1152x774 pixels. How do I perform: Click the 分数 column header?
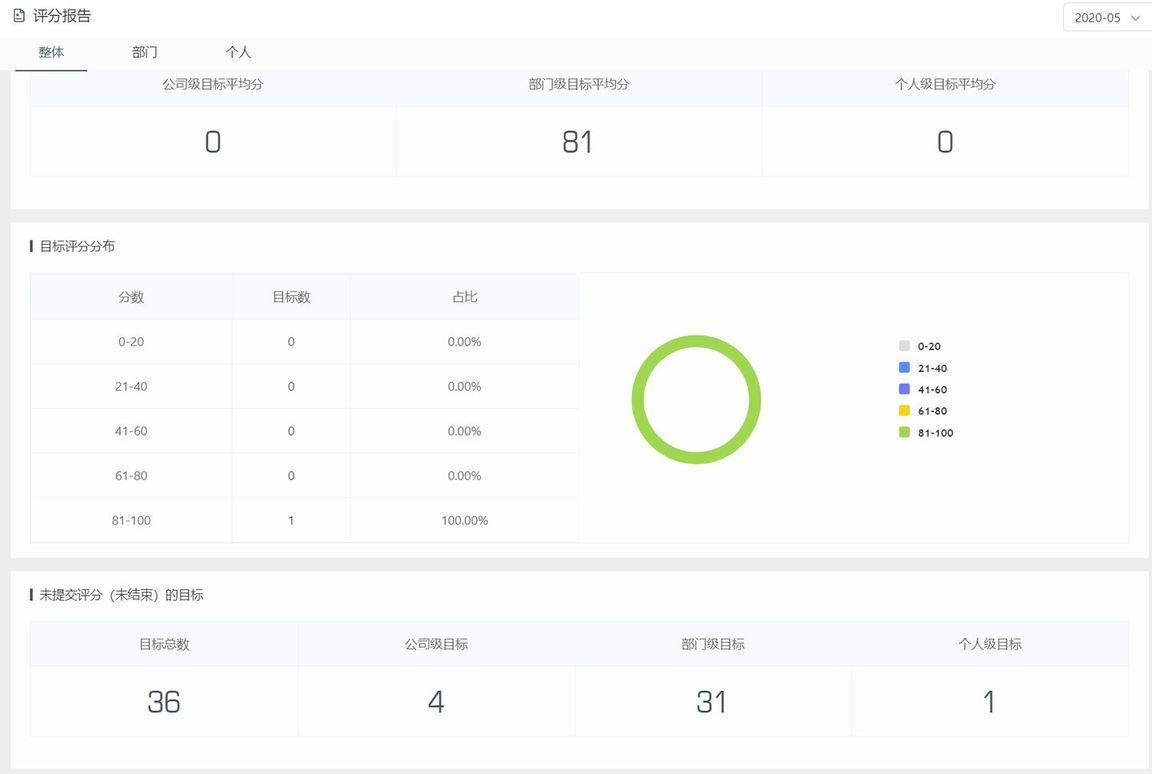click(x=131, y=297)
